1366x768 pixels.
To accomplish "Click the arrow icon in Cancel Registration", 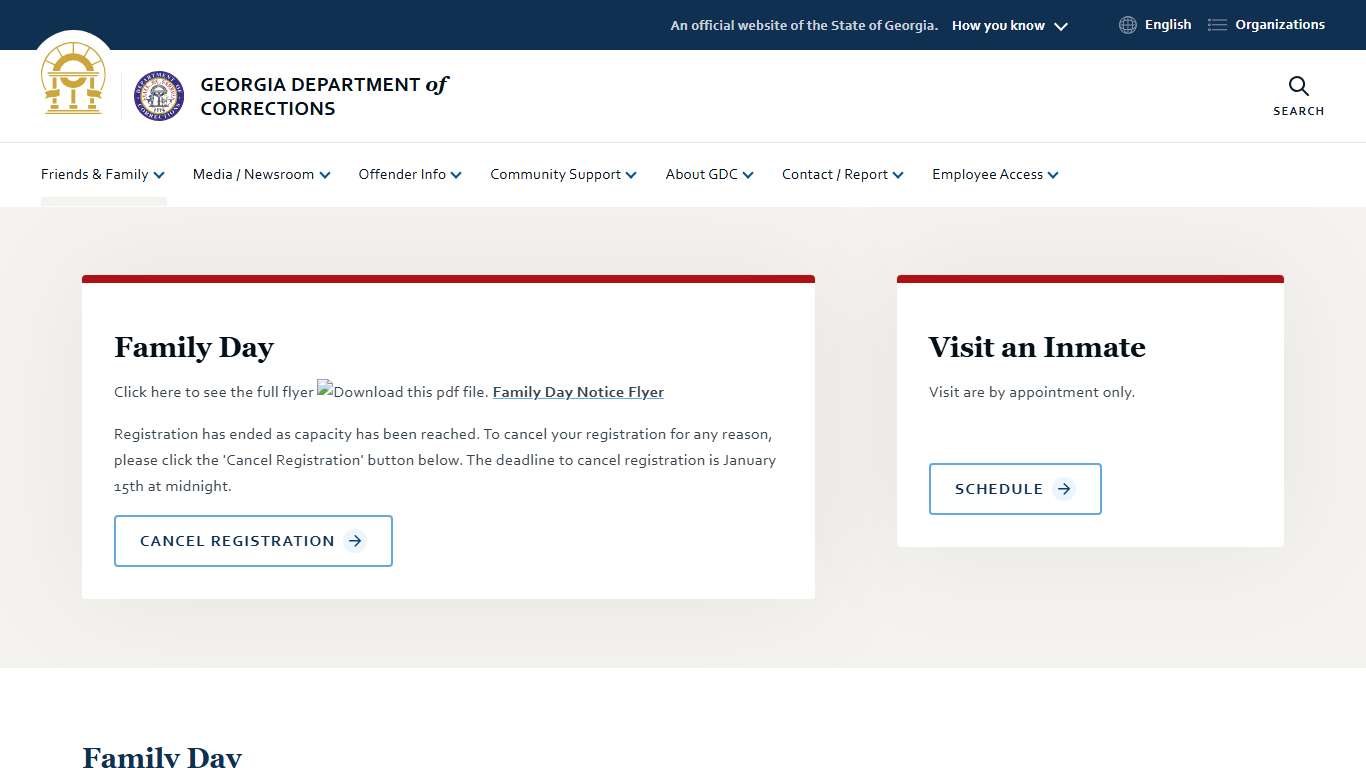I will point(355,541).
